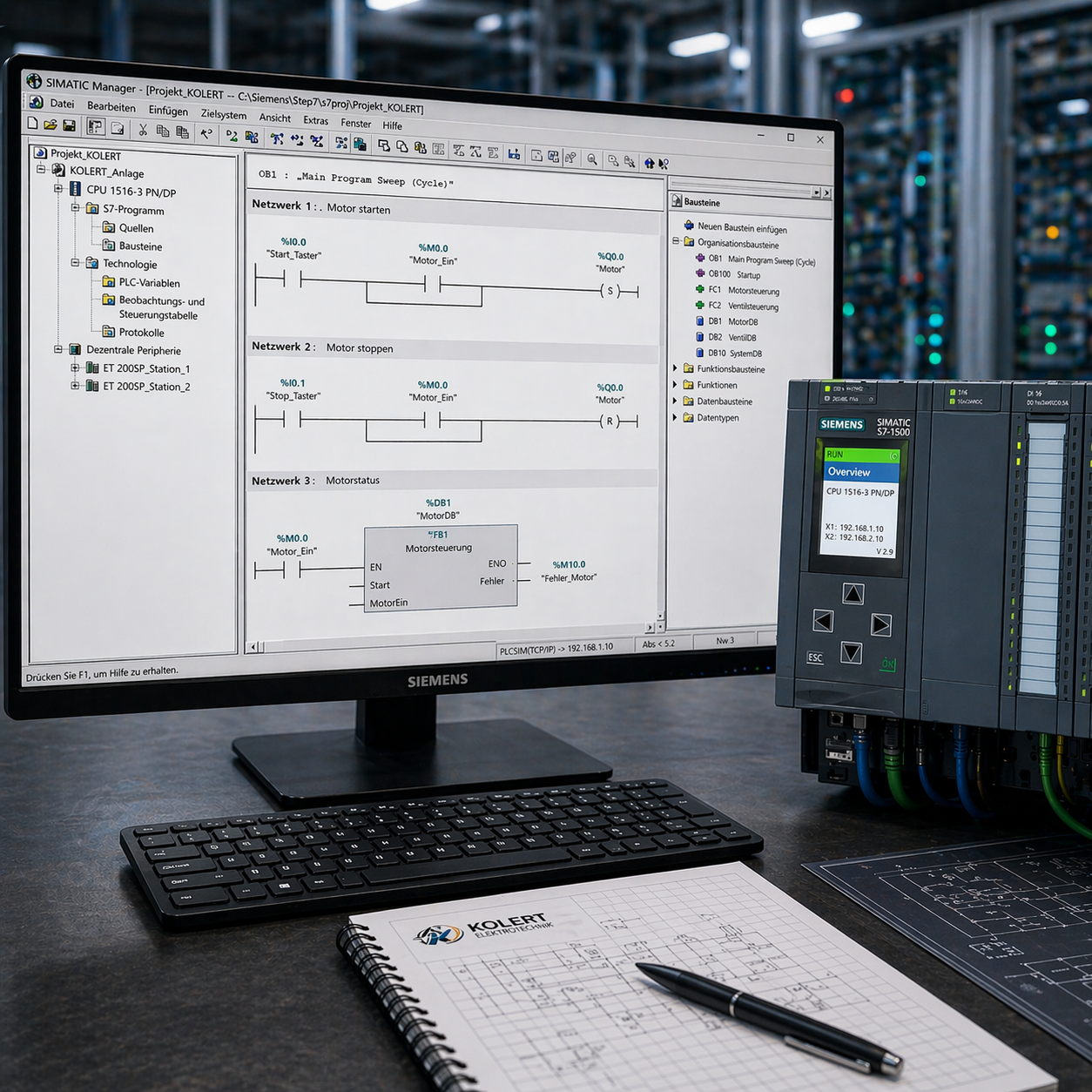Click the Paste toolbar icon
This screenshot has width=1092, height=1092.
[x=183, y=132]
